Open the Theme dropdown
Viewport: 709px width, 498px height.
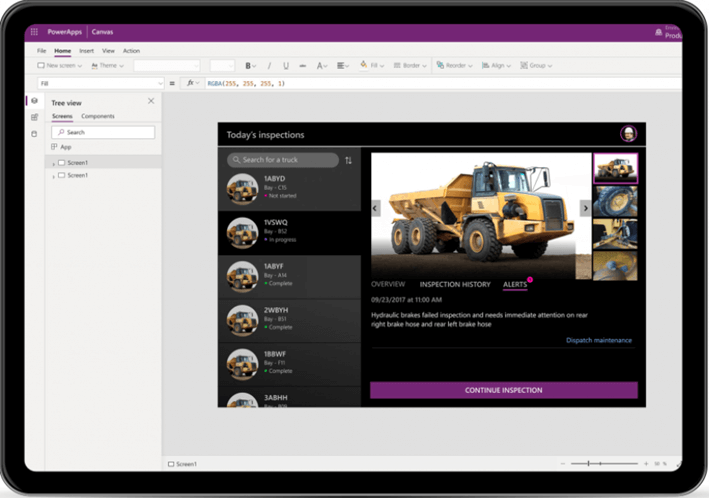108,66
